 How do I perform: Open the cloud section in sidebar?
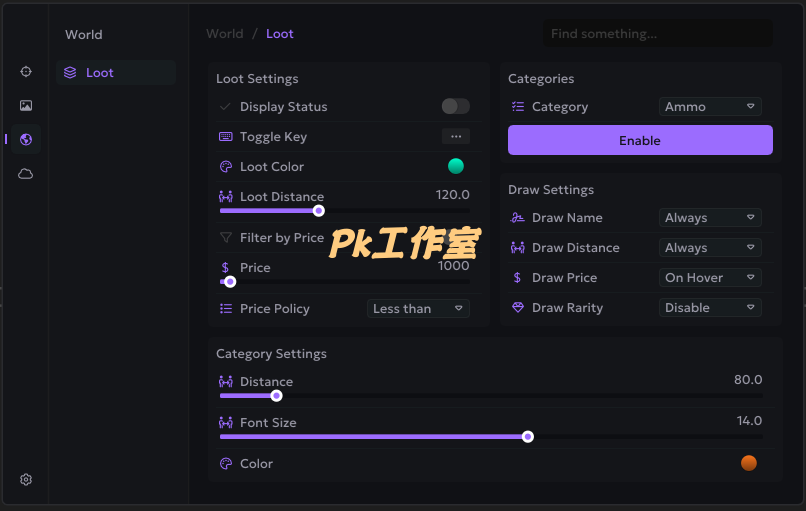click(x=26, y=174)
